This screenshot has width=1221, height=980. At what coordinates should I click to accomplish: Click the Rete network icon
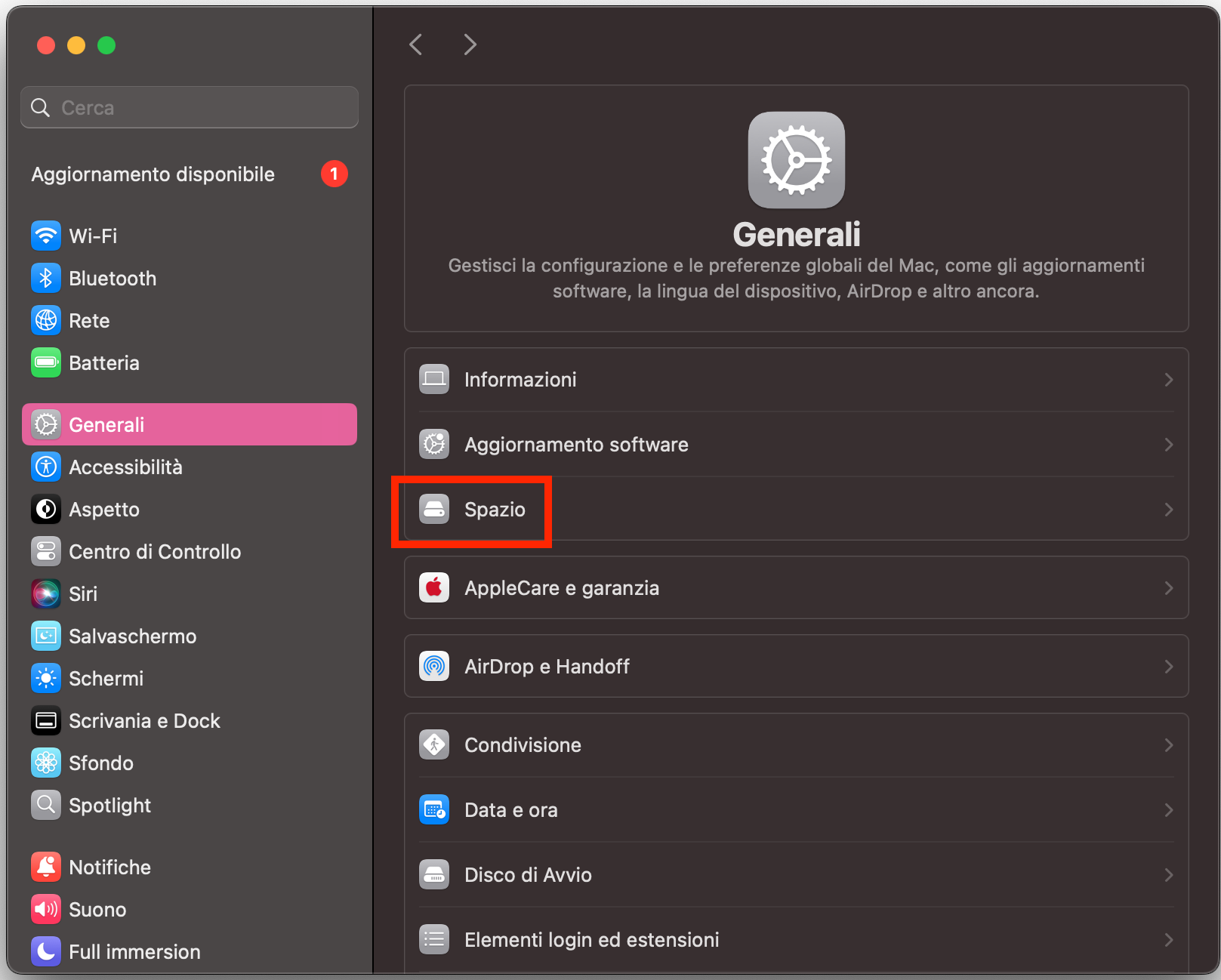coord(45,320)
